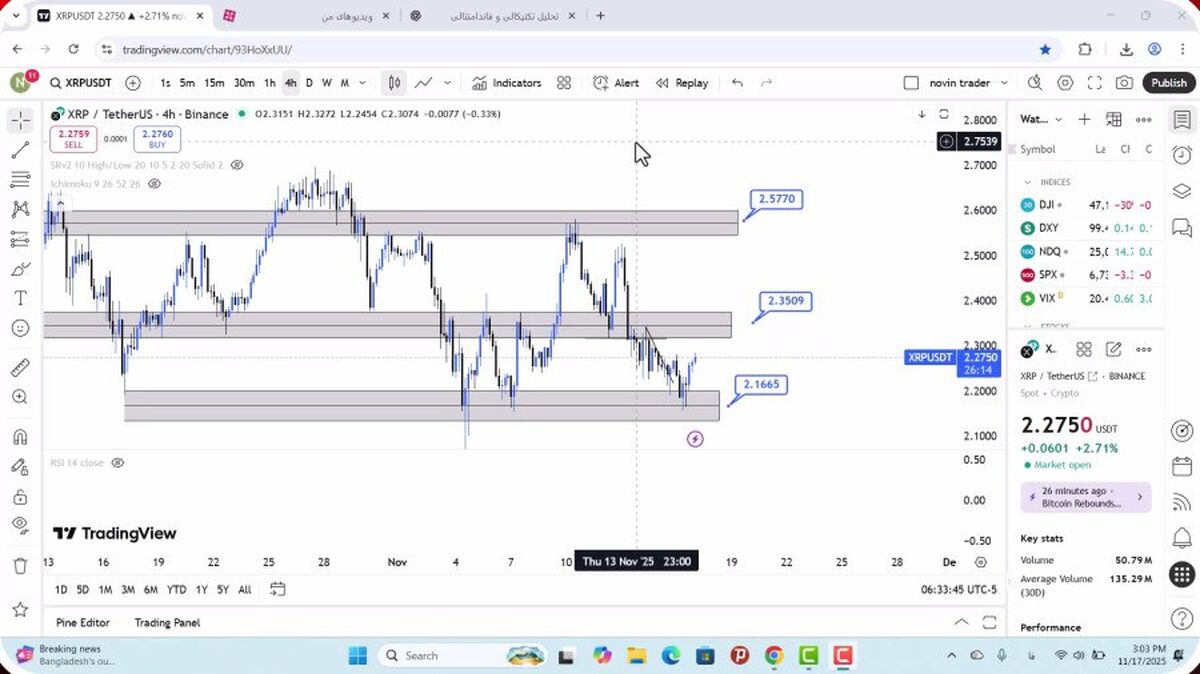Image resolution: width=1200 pixels, height=674 pixels.
Task: Select DXY in the watchlist
Action: click(x=1086, y=228)
